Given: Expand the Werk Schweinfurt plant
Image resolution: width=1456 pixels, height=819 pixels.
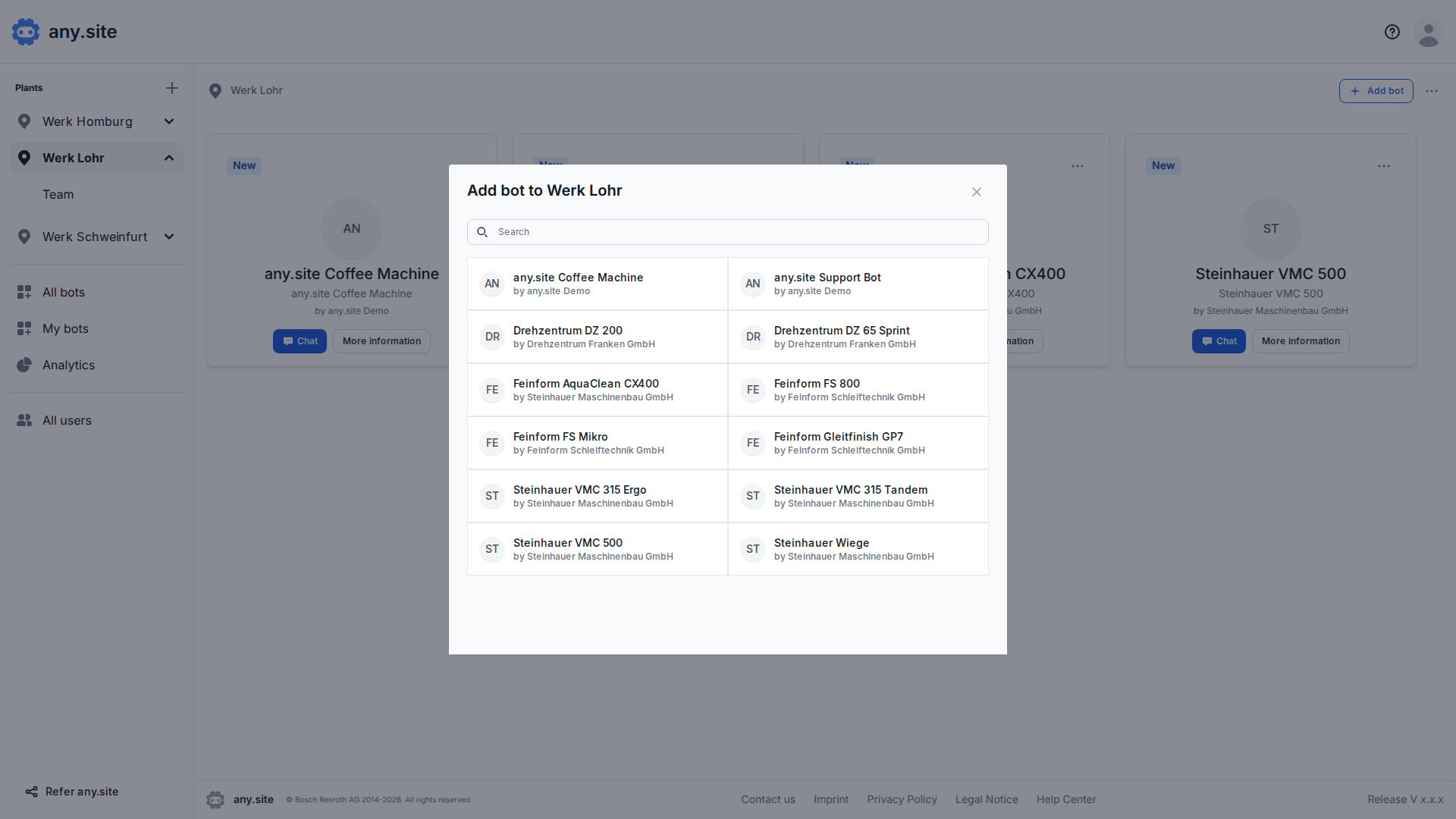Looking at the screenshot, I should pos(169,237).
